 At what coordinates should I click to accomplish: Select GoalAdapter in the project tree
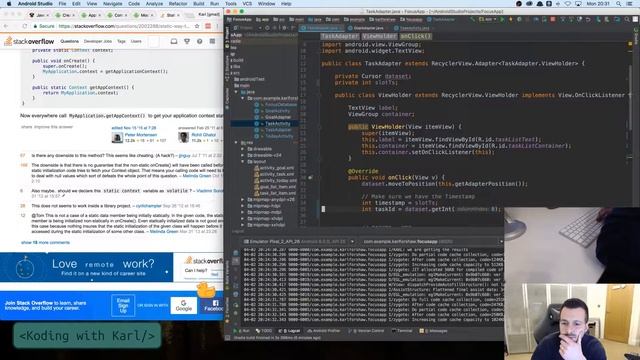tap(278, 117)
